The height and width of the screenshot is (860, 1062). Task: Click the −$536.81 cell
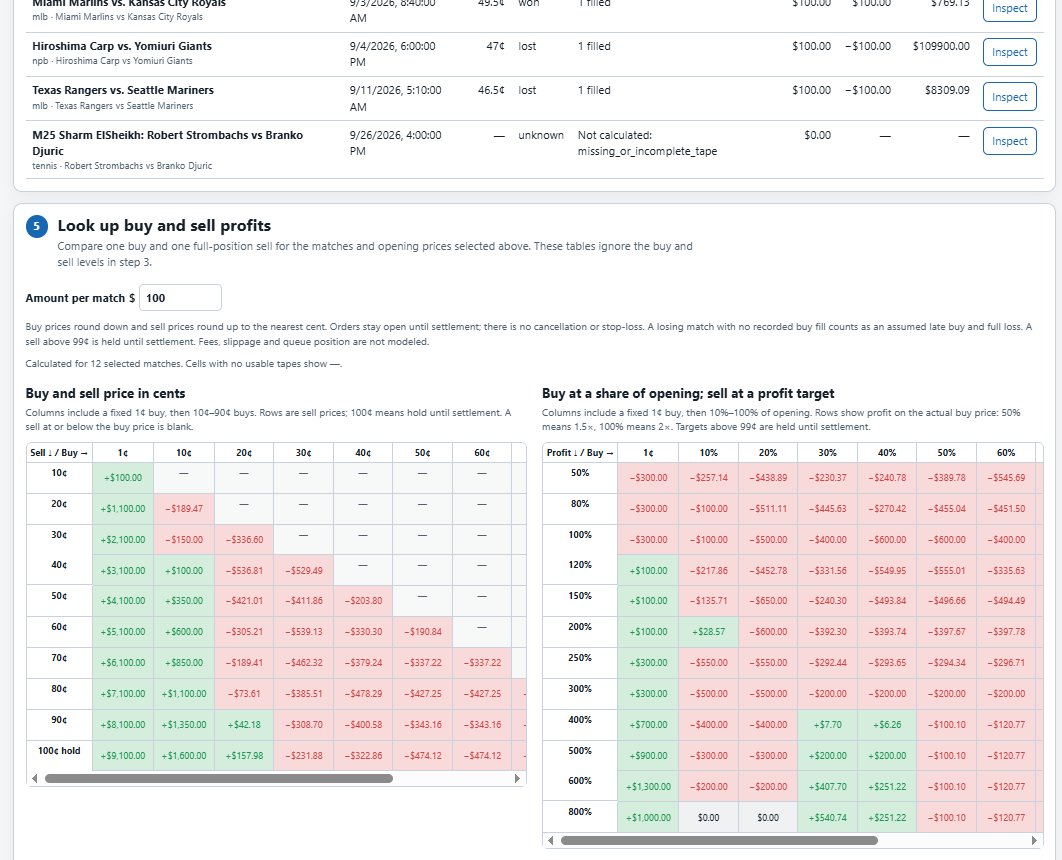point(244,570)
